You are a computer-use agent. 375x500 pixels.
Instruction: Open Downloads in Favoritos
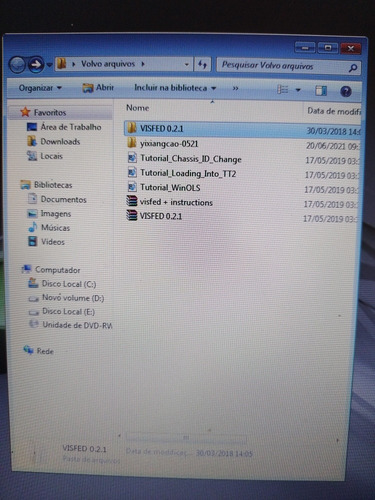pyautogui.click(x=60, y=141)
